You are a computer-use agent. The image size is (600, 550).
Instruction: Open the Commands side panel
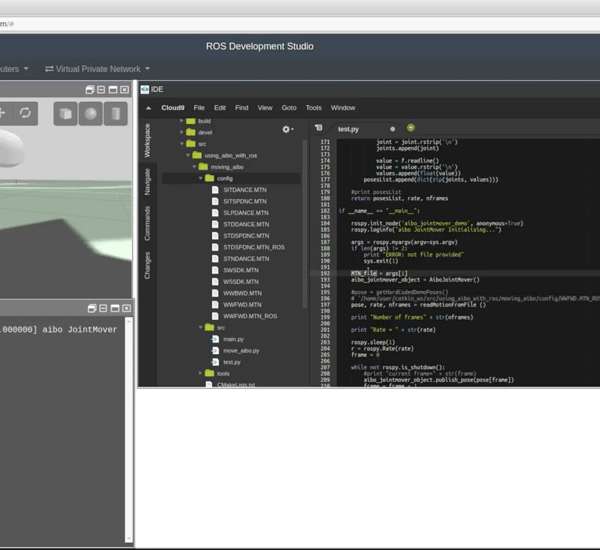pyautogui.click(x=147, y=224)
